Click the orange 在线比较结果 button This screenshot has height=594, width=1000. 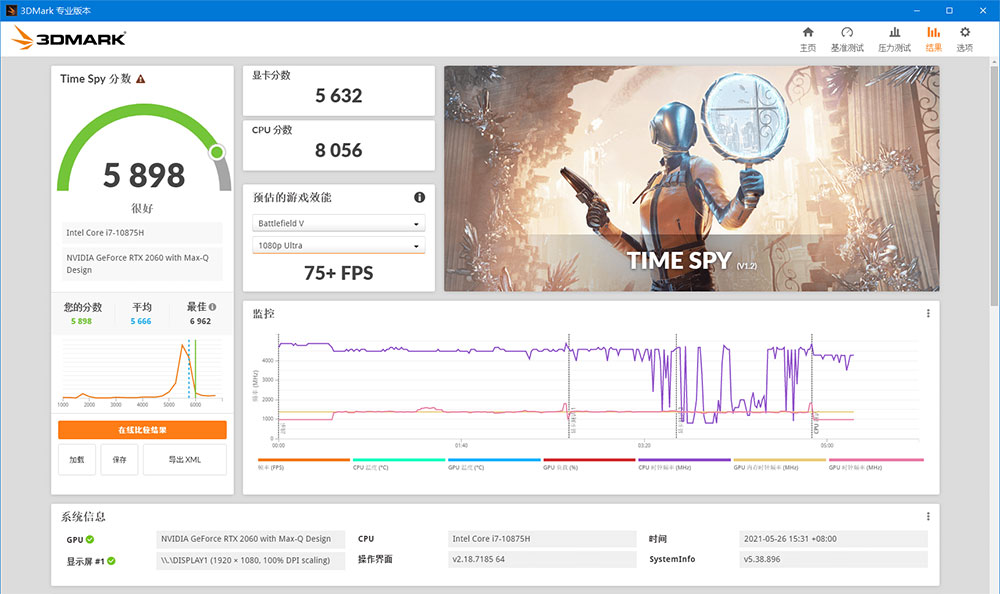tap(142, 429)
